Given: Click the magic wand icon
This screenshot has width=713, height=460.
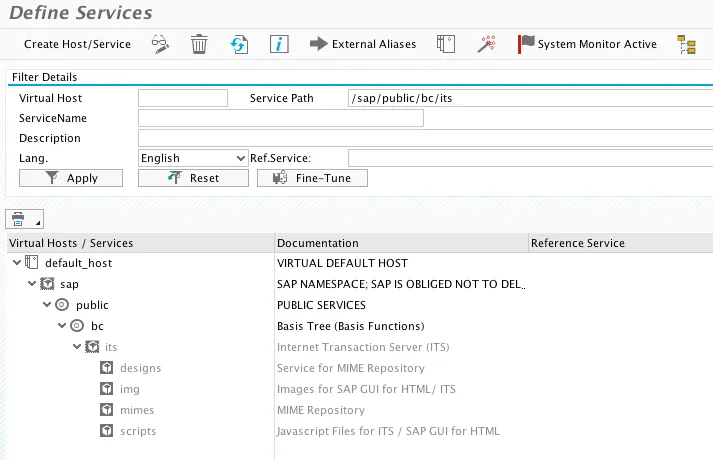Looking at the screenshot, I should point(487,44).
